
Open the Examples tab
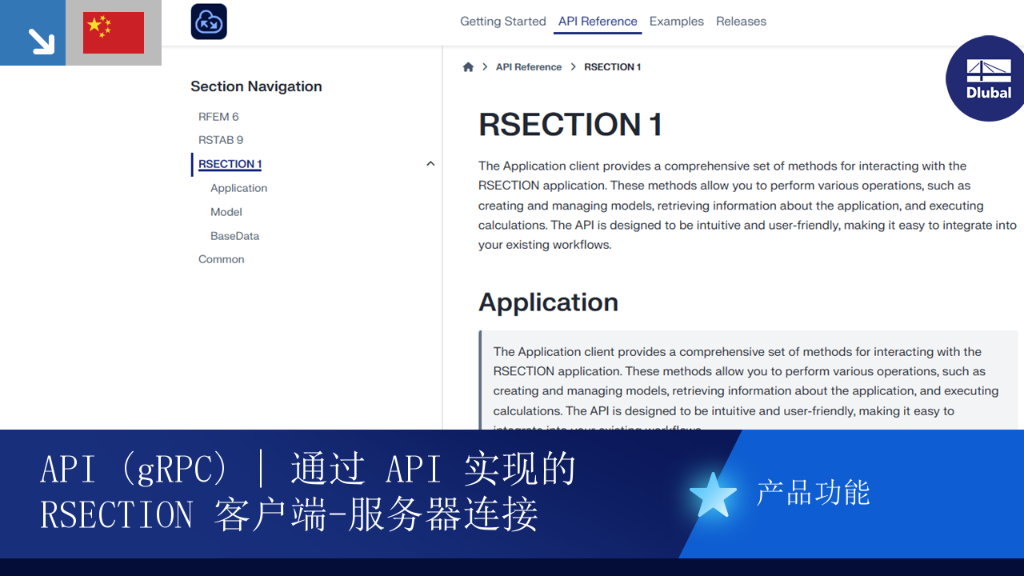pyautogui.click(x=677, y=21)
